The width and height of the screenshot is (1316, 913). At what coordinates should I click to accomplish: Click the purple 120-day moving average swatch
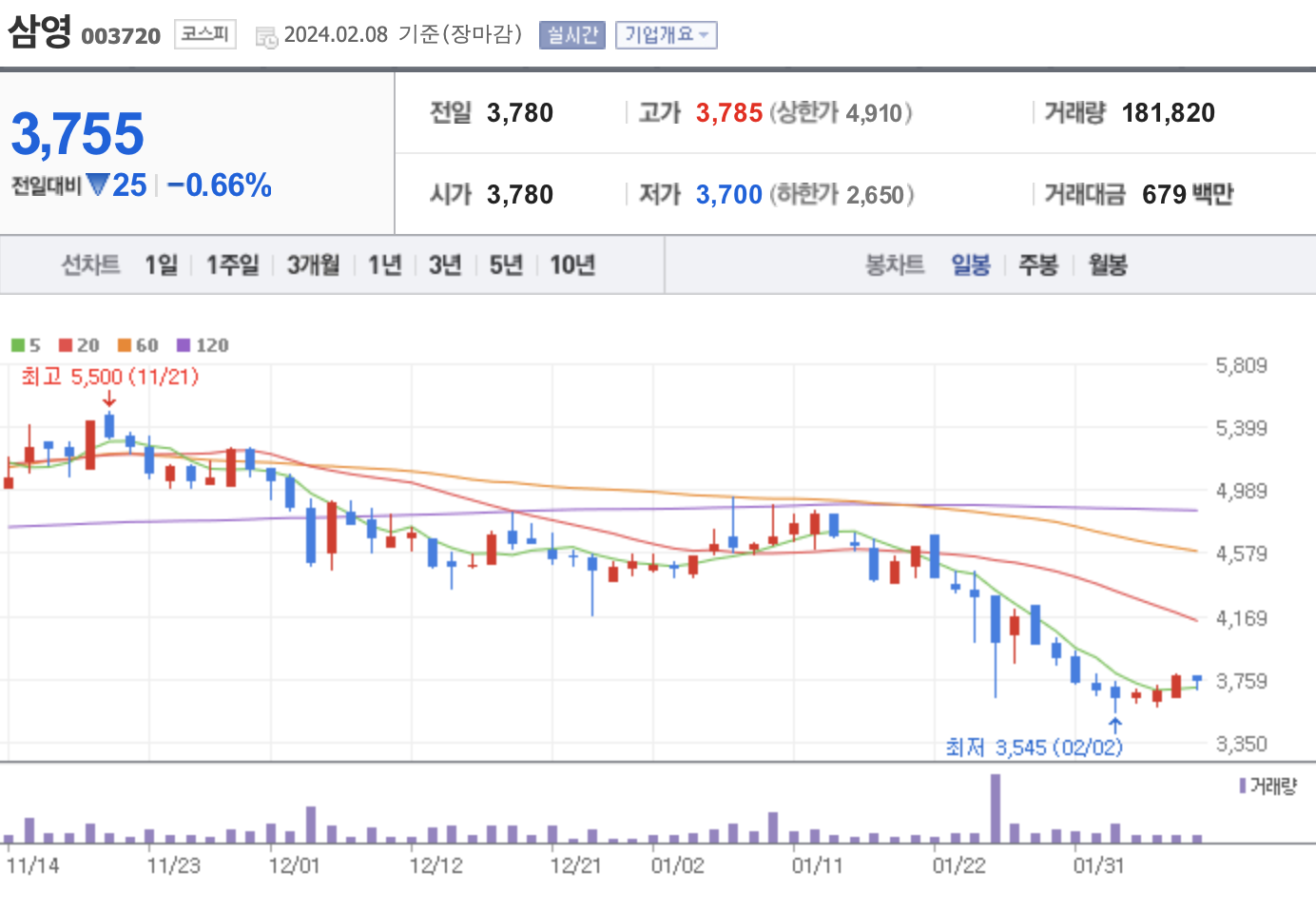click(184, 345)
